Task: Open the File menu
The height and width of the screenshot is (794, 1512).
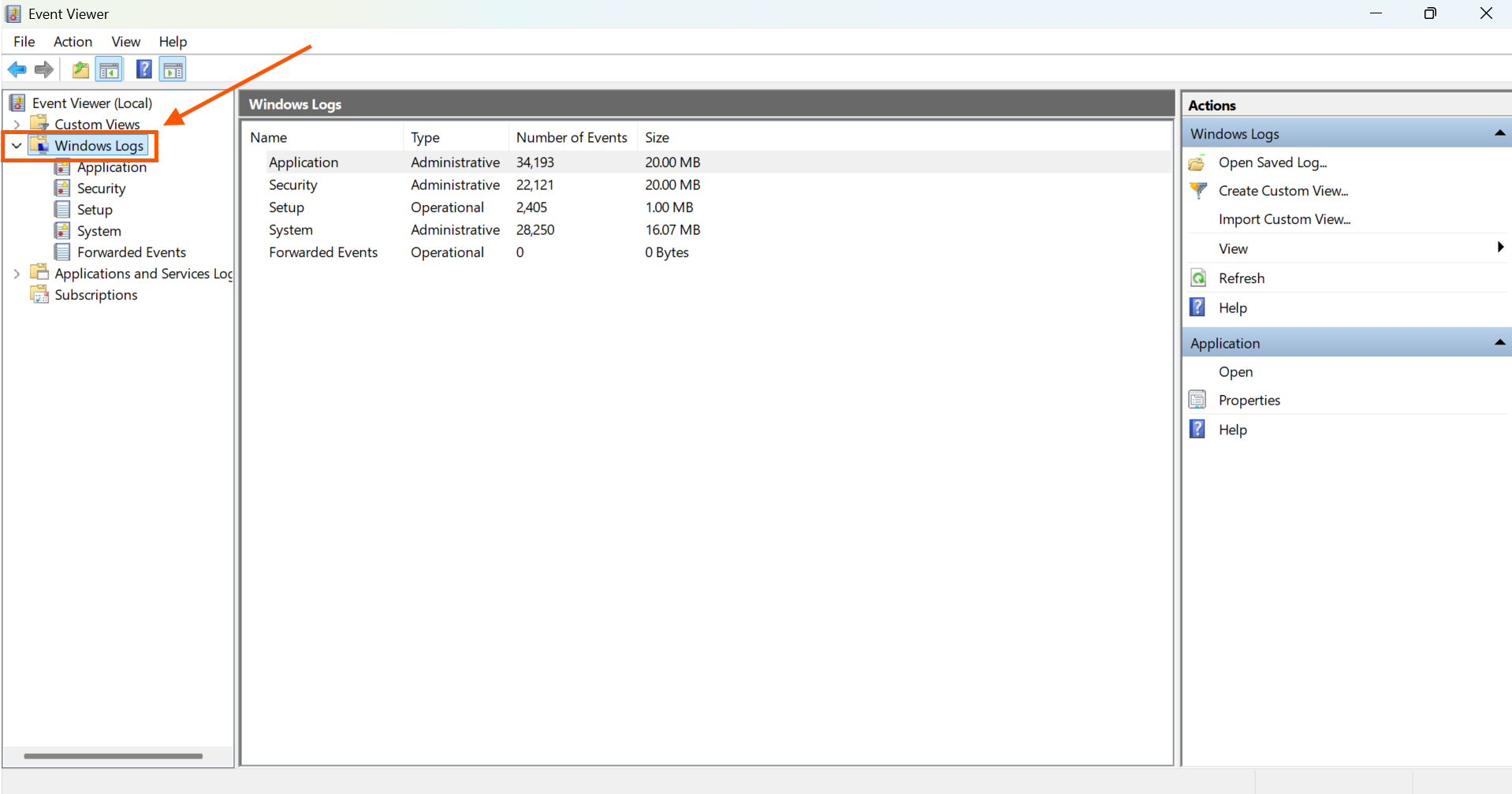Action: (x=24, y=42)
